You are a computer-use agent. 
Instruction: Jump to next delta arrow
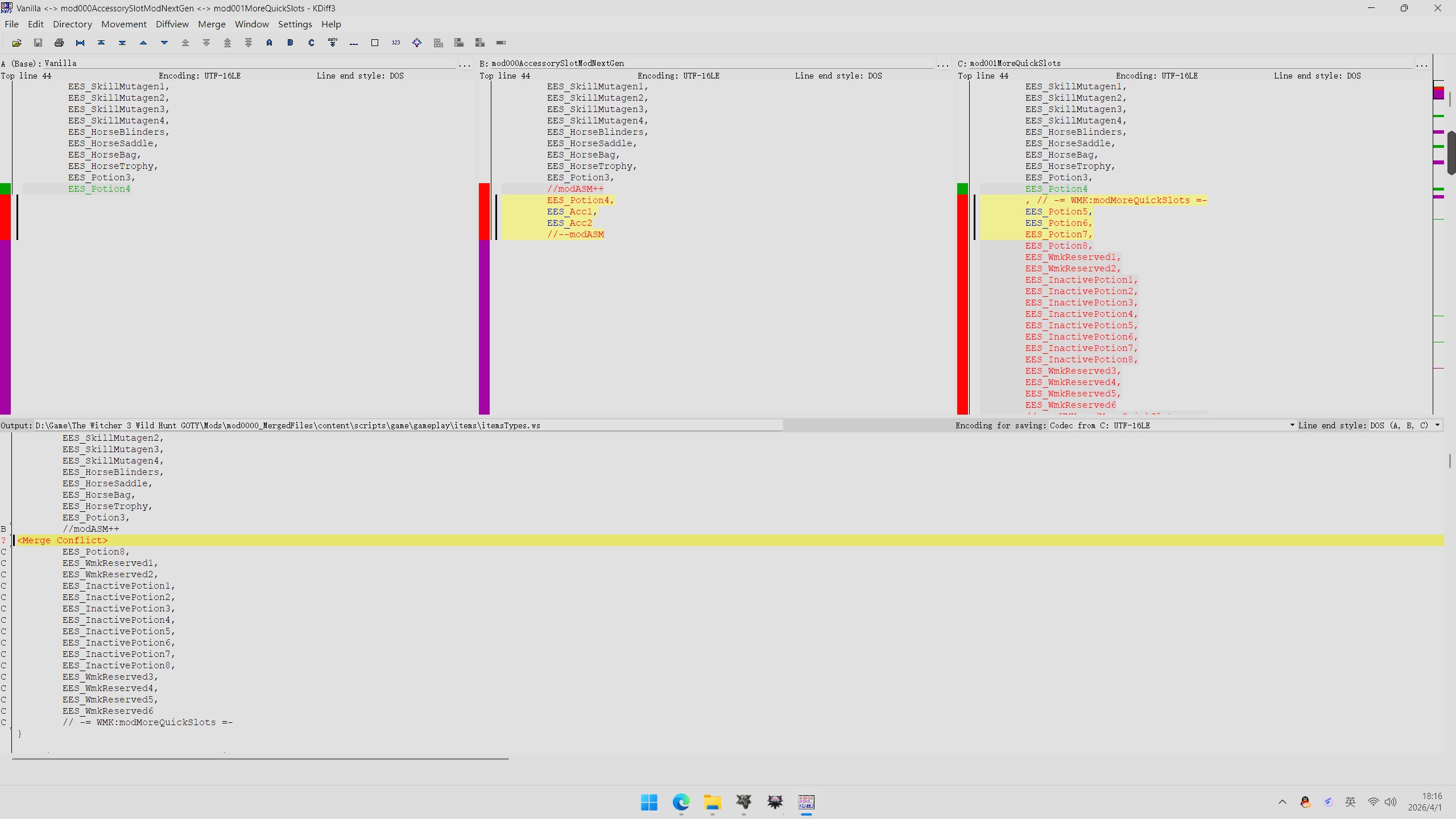click(x=164, y=43)
